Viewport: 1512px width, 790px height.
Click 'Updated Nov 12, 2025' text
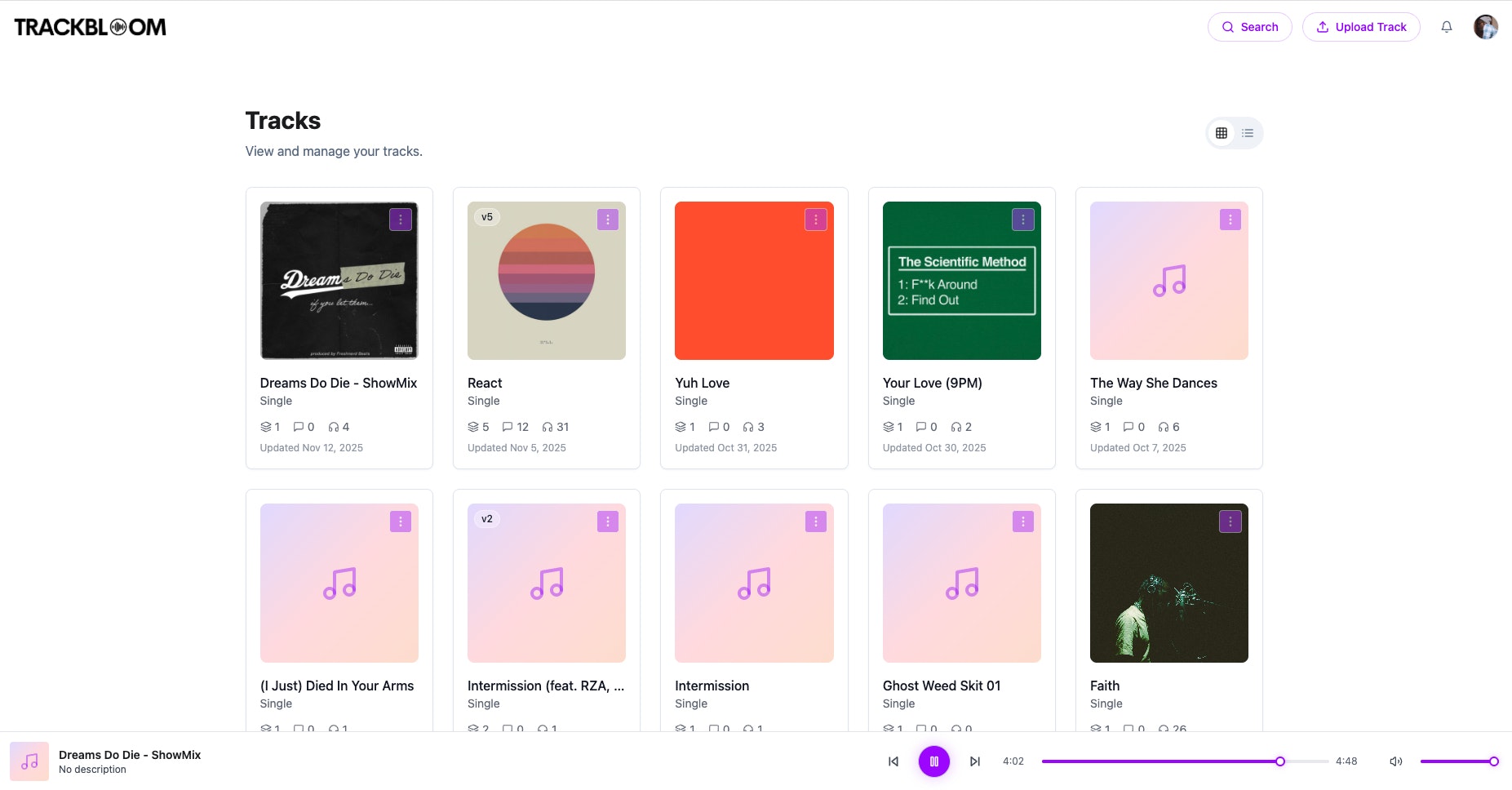coord(312,448)
